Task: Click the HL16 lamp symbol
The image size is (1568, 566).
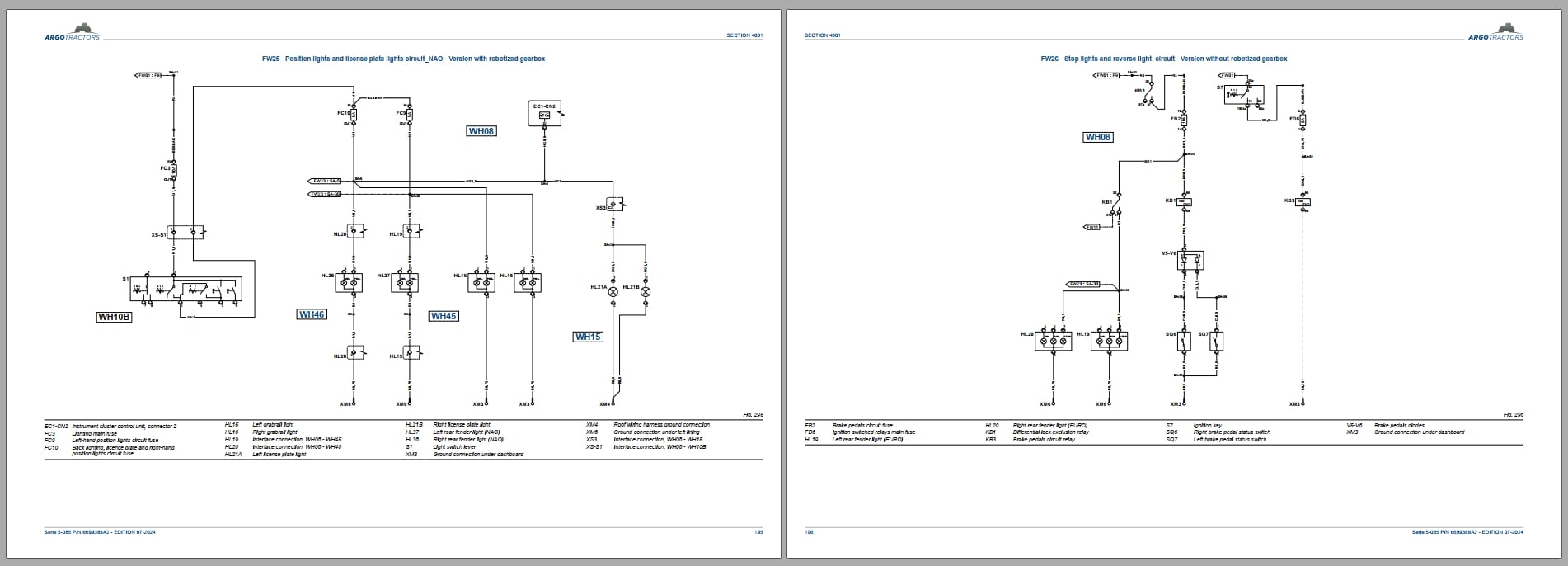Action: click(x=481, y=283)
